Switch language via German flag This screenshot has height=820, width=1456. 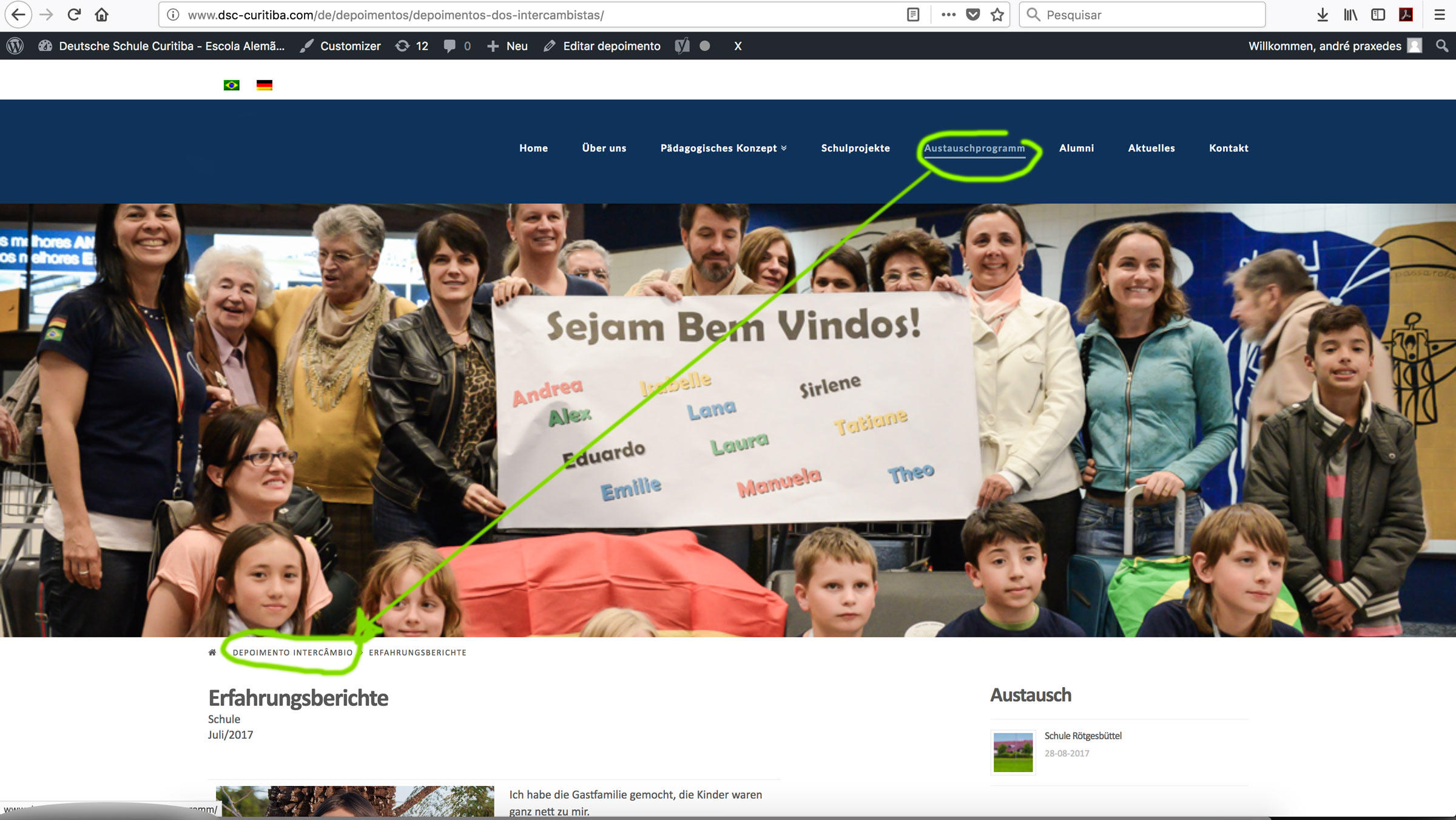[265, 85]
